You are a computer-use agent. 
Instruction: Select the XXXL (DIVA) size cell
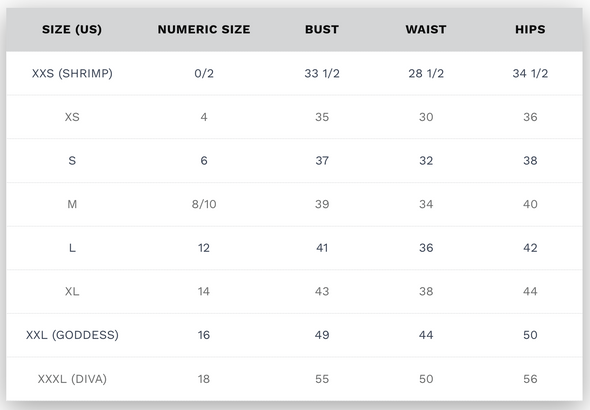click(72, 379)
